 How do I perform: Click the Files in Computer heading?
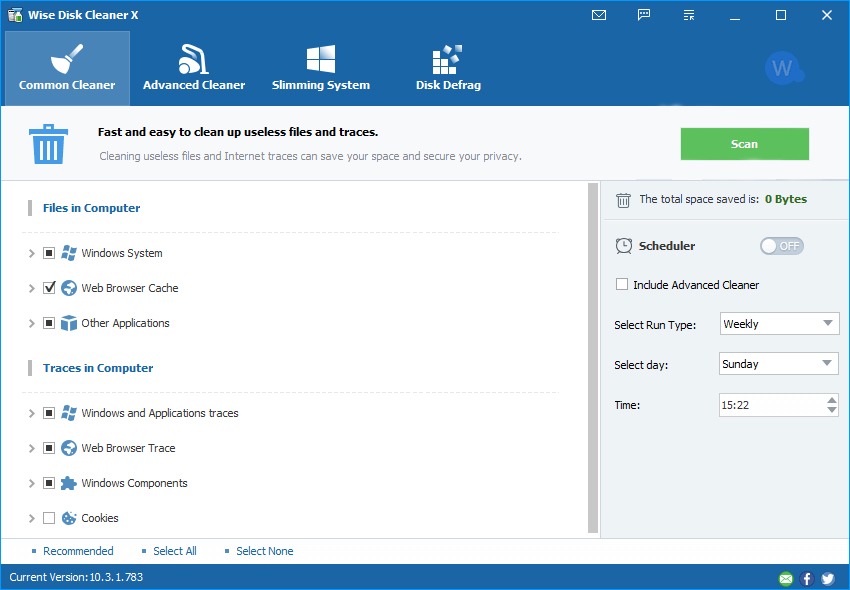(x=92, y=208)
